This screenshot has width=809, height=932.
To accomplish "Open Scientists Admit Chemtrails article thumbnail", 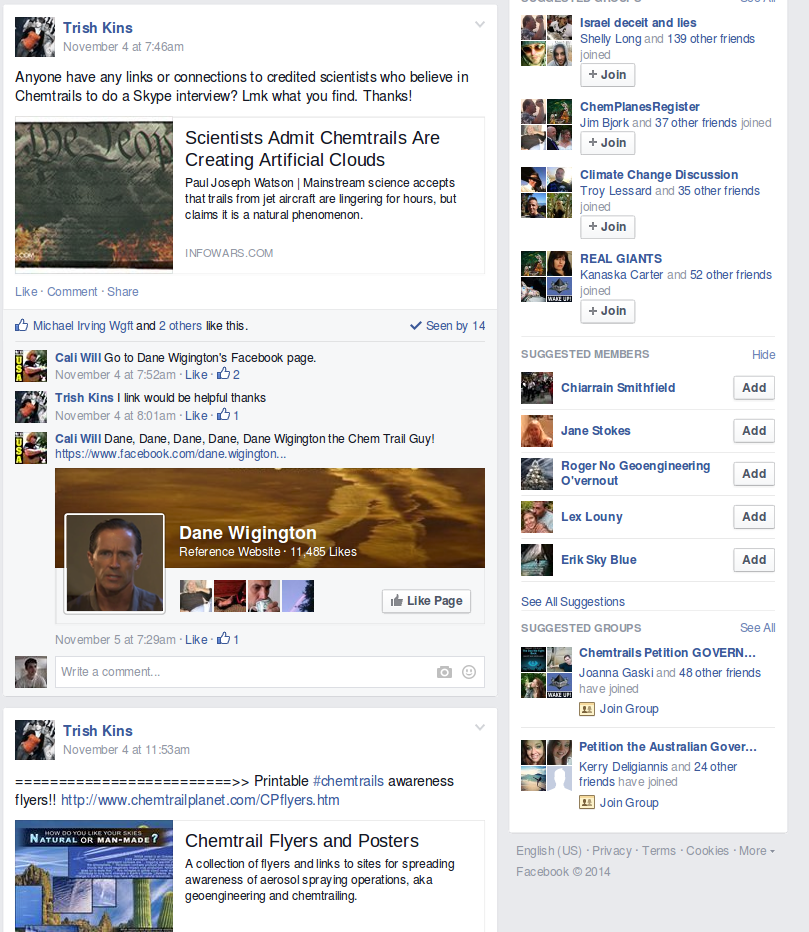I will (x=94, y=195).
